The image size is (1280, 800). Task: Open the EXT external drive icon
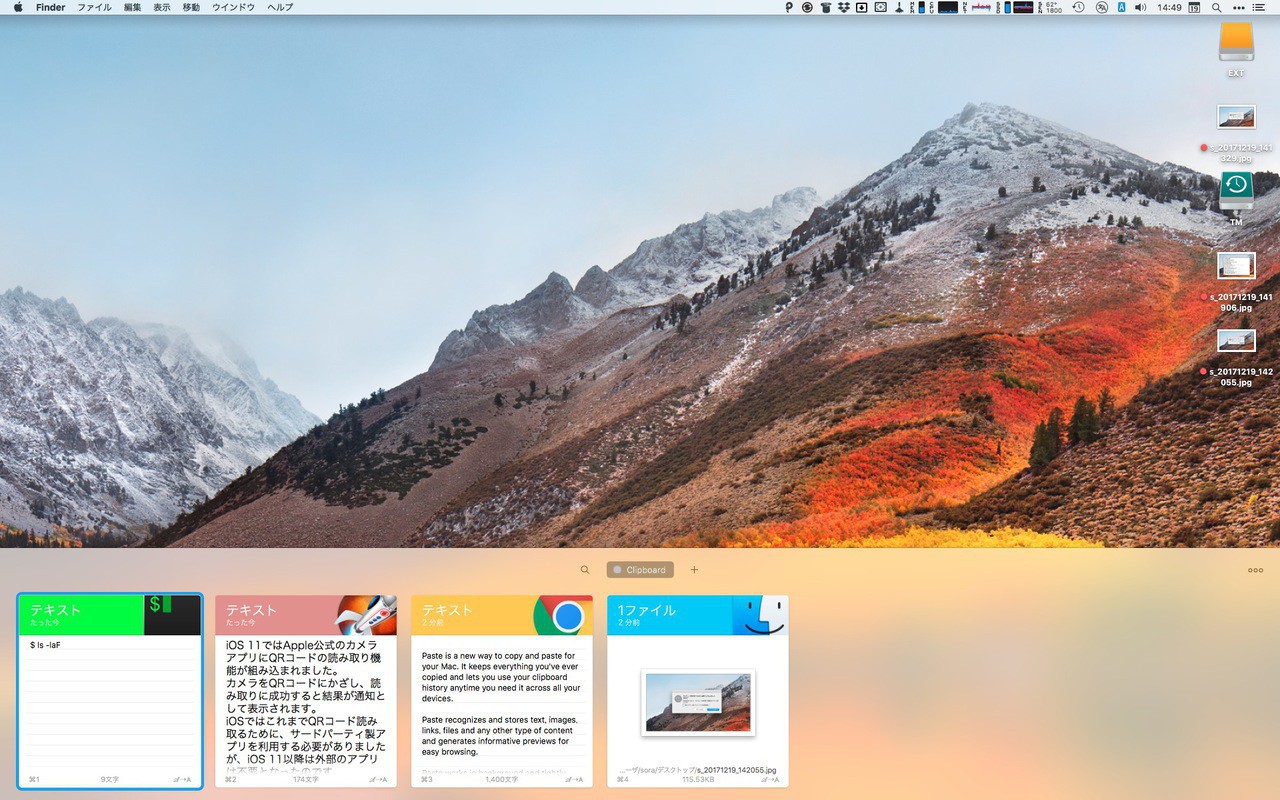(1236, 44)
